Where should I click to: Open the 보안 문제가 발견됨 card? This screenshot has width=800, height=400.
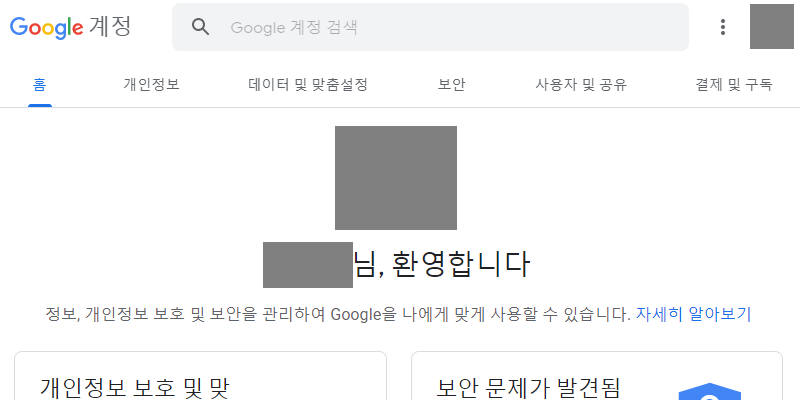pyautogui.click(x=597, y=376)
